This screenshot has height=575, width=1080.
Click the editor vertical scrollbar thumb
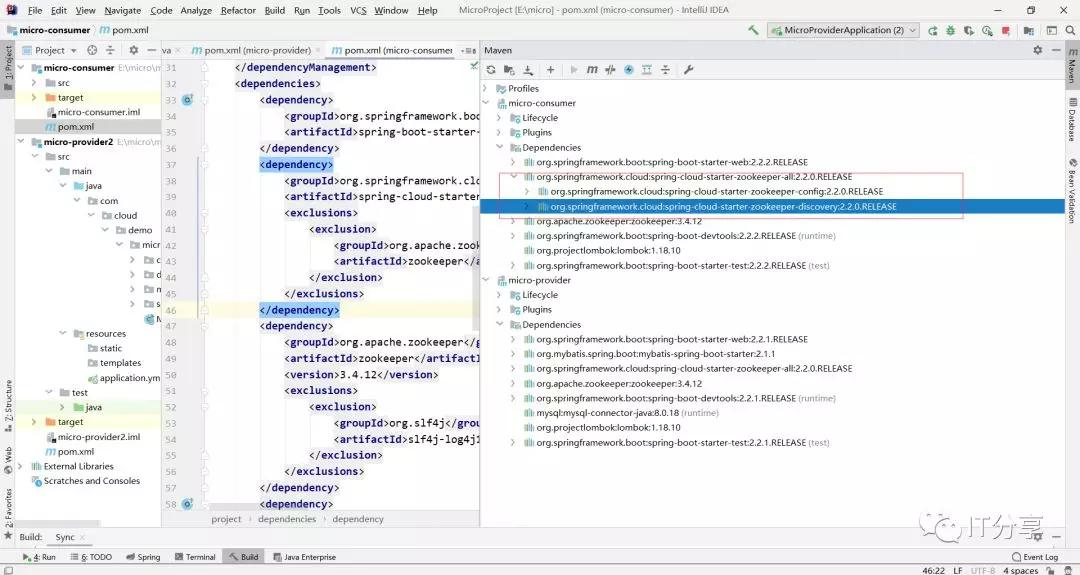pos(477,267)
